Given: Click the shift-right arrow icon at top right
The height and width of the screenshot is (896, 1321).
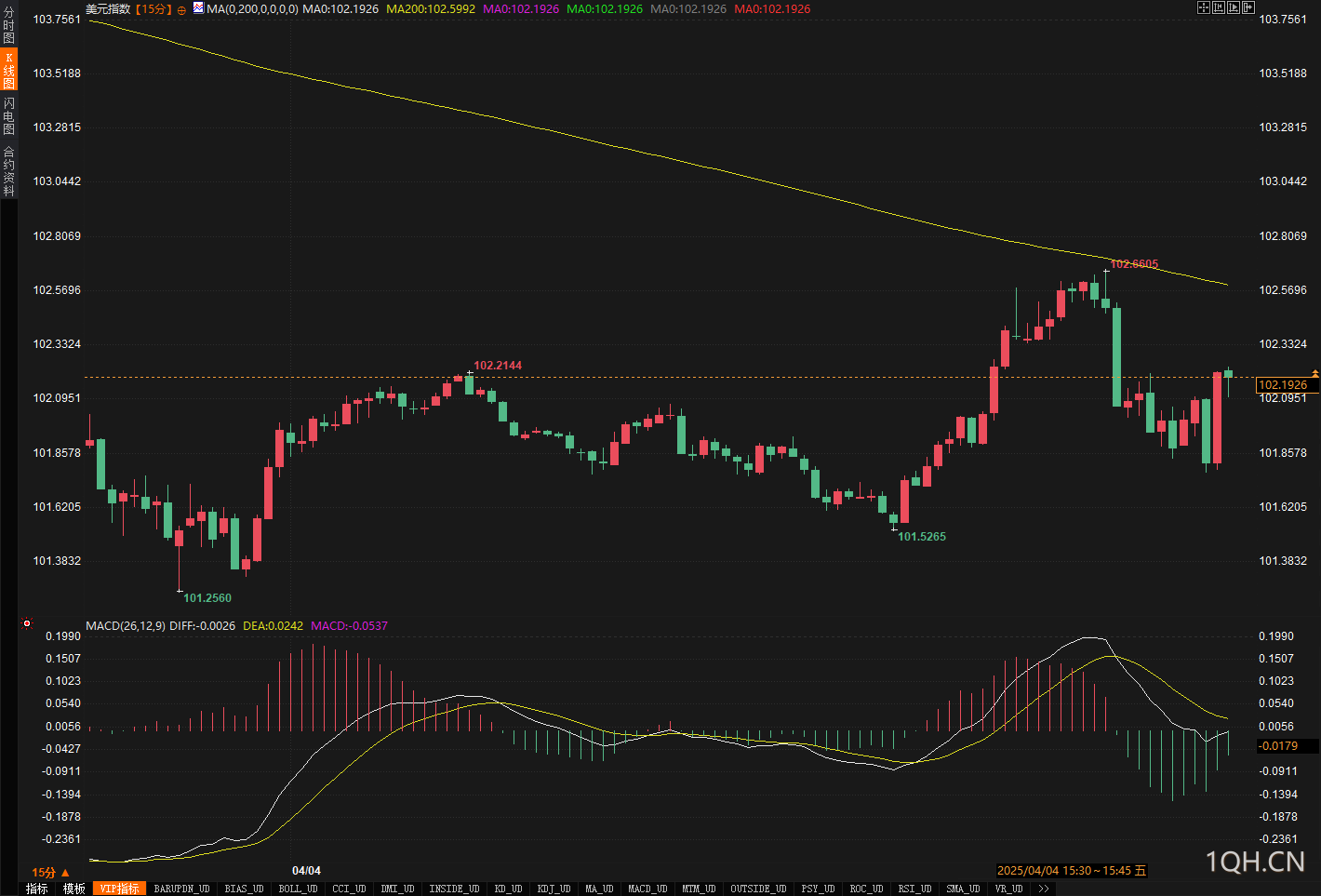Looking at the screenshot, I should (x=1248, y=7).
